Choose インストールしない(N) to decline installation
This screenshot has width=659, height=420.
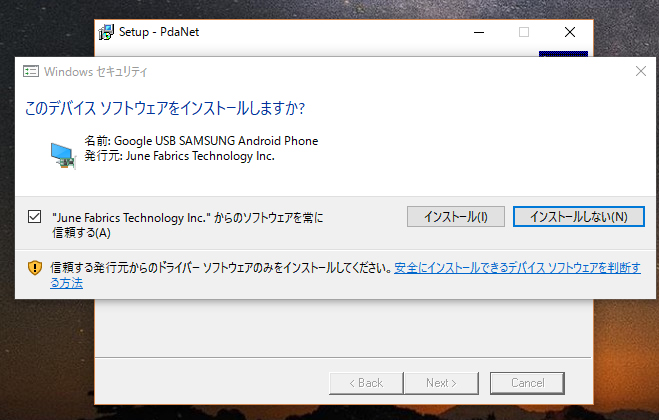click(579, 217)
